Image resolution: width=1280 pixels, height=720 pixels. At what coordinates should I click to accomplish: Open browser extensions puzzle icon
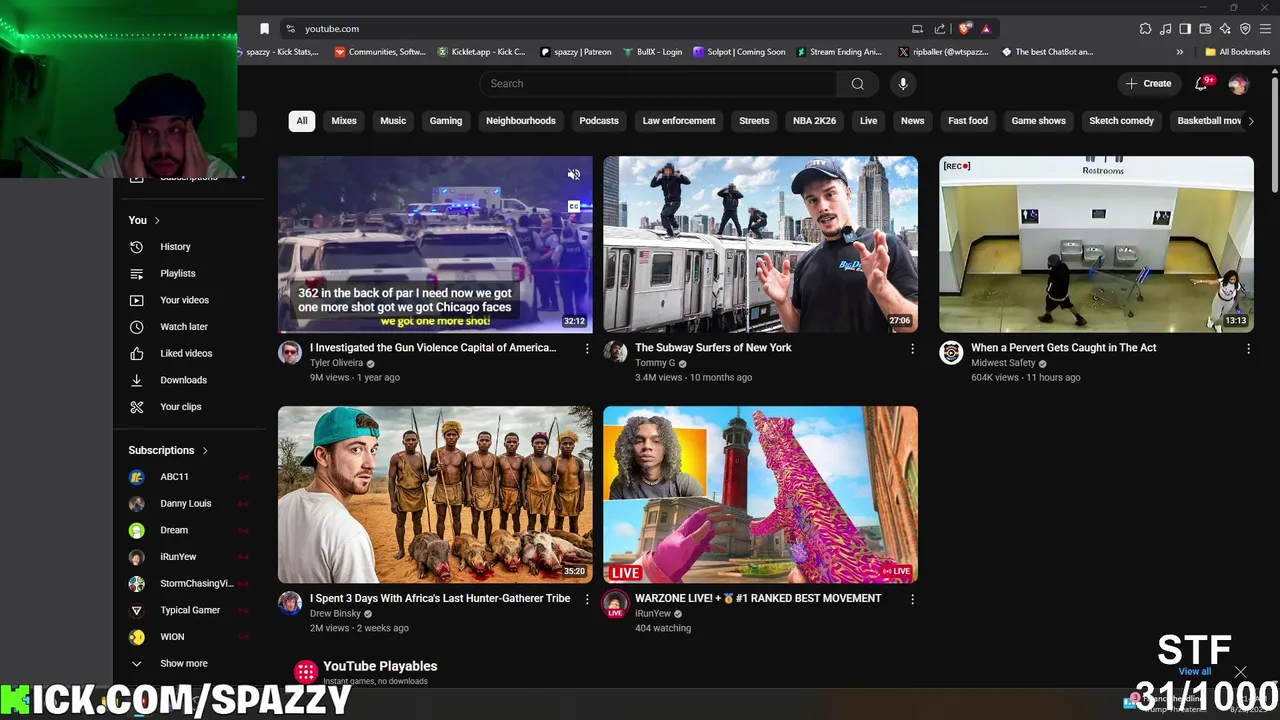1145,29
